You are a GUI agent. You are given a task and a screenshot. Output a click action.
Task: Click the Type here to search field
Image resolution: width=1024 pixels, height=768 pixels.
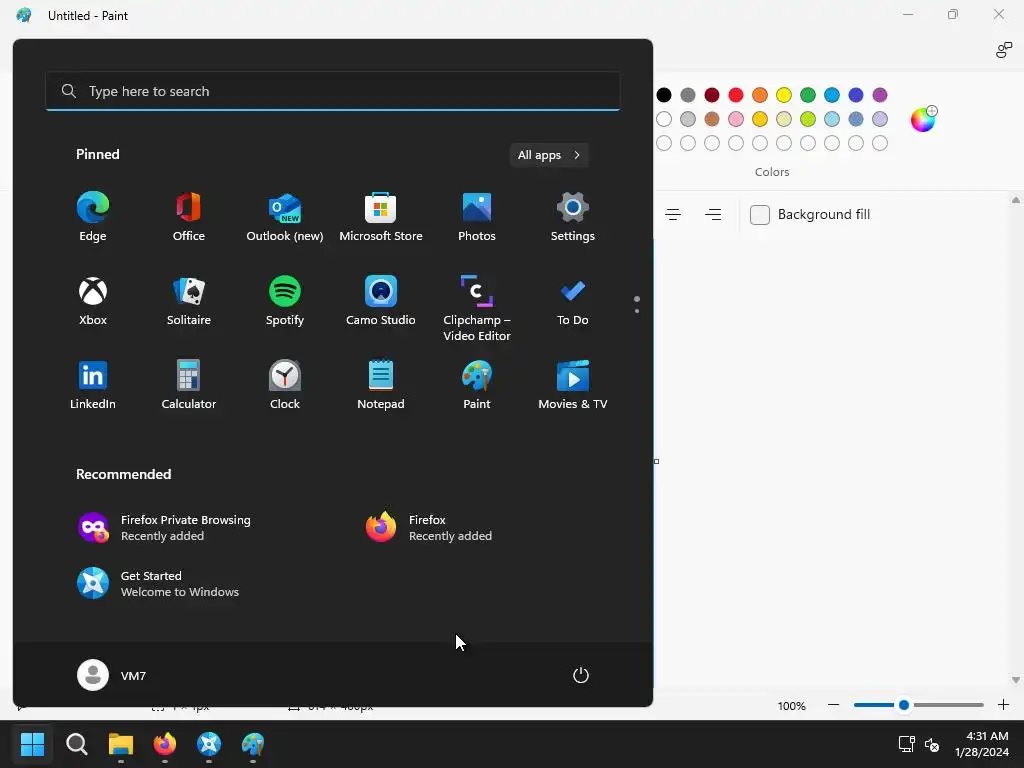pyautogui.click(x=333, y=91)
